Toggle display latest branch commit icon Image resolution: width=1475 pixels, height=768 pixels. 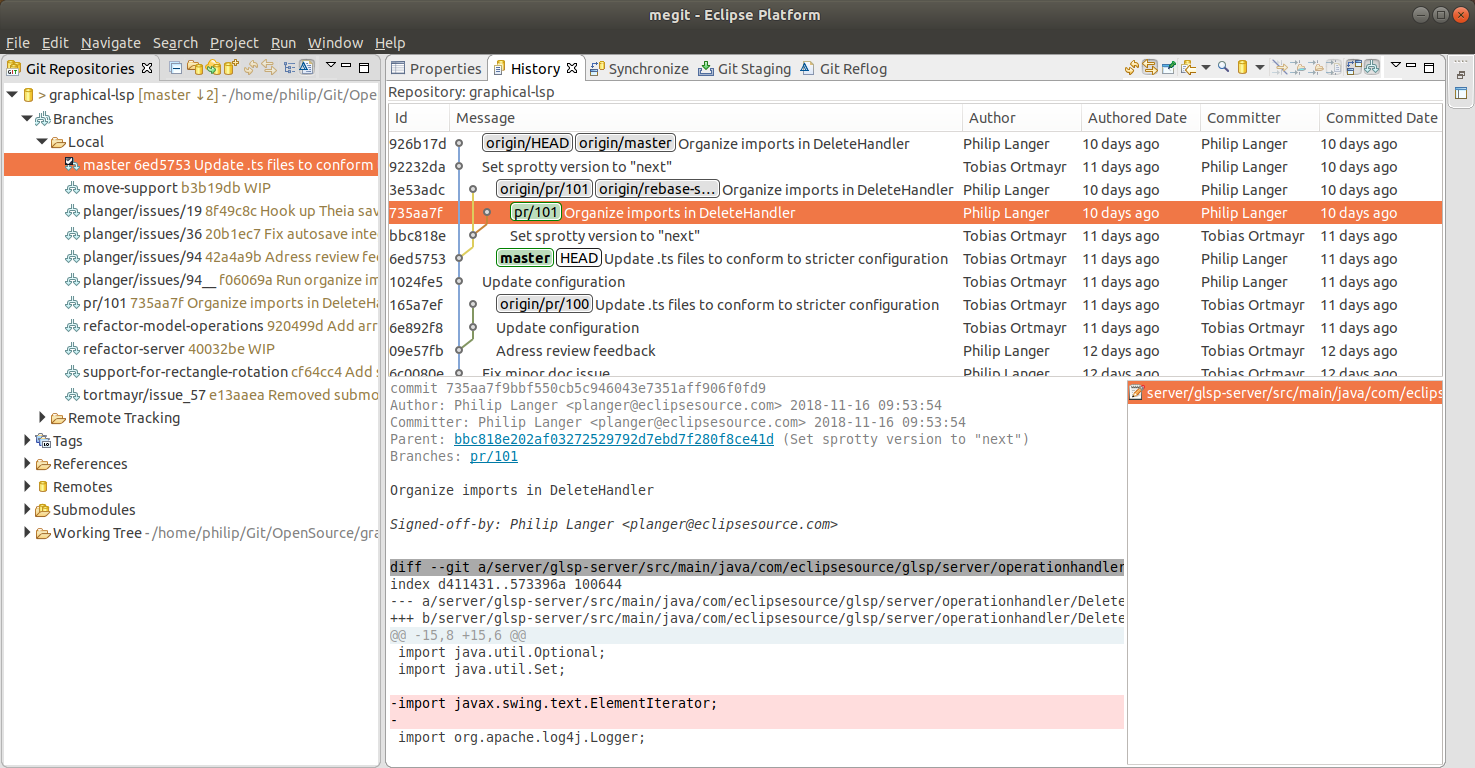click(307, 68)
